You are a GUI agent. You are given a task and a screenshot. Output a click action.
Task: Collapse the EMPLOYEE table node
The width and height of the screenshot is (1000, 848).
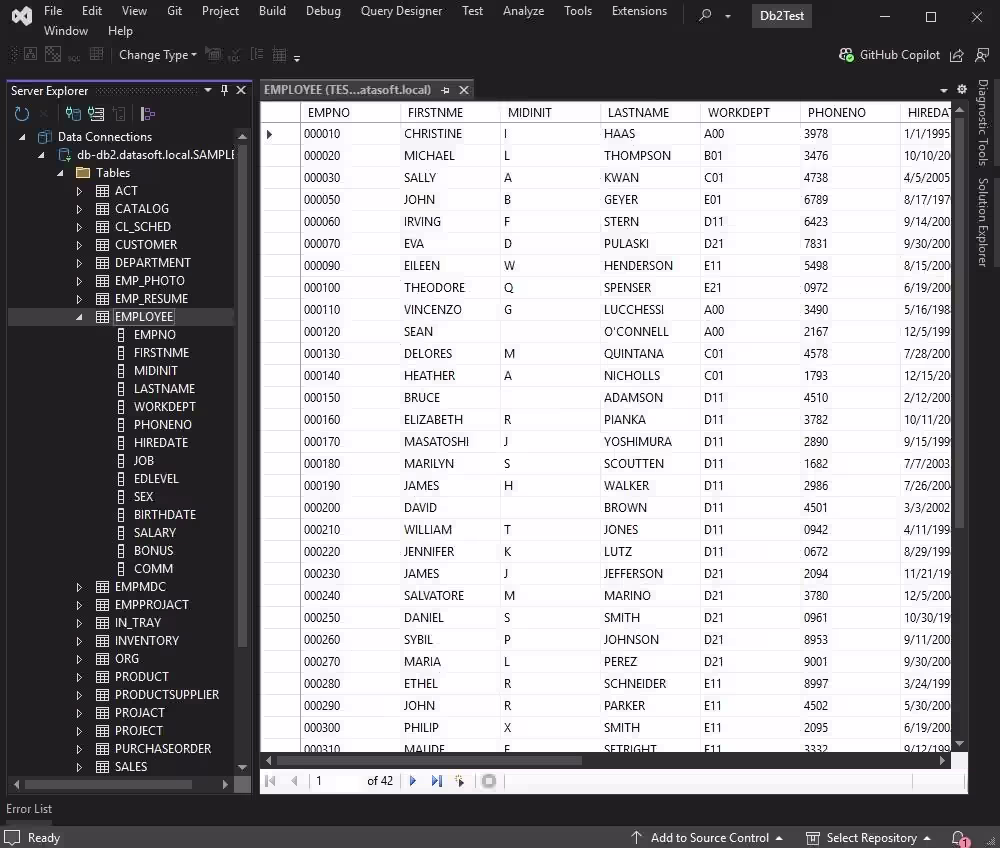[79, 317]
